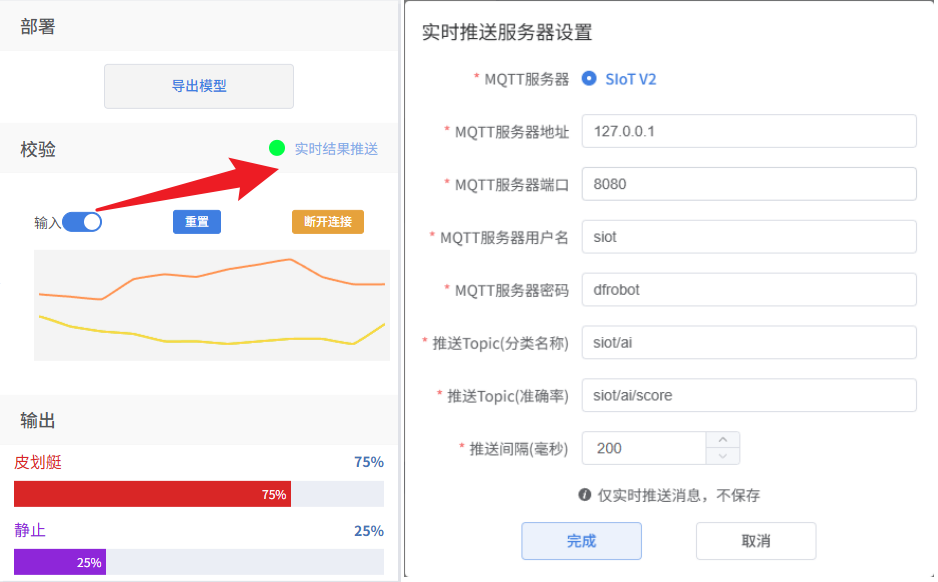The height and width of the screenshot is (582, 938).
Task: Click the MQTT password field with dfrobot
Action: (x=748, y=290)
